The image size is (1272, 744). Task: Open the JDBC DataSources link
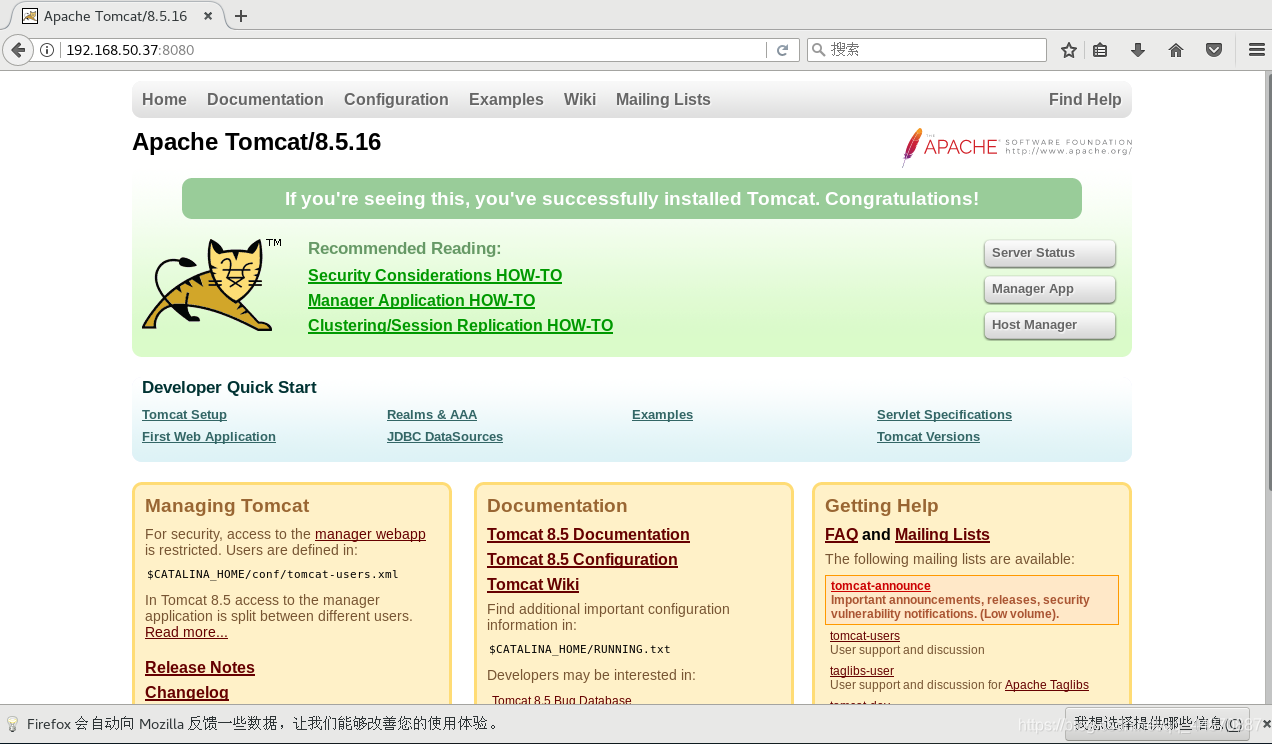445,436
